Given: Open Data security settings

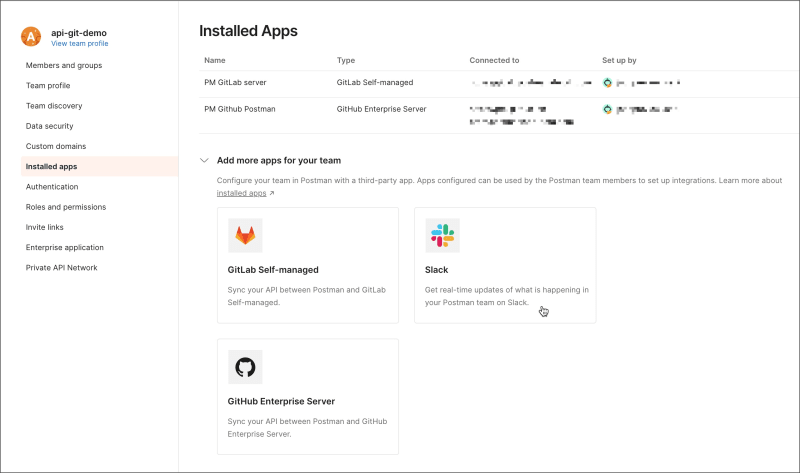Looking at the screenshot, I should point(49,126).
